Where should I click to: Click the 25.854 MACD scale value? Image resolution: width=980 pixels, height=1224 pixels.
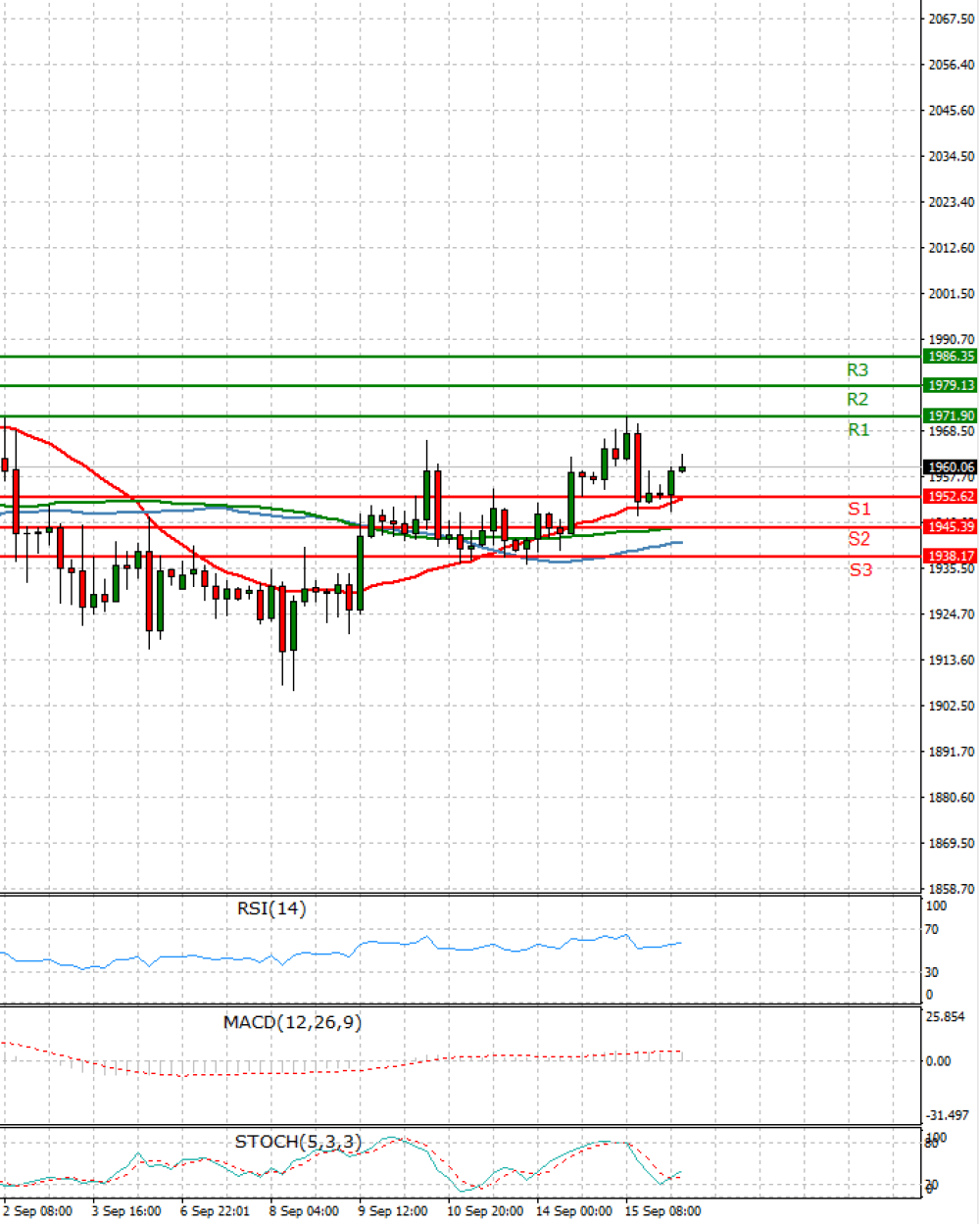tap(946, 1017)
